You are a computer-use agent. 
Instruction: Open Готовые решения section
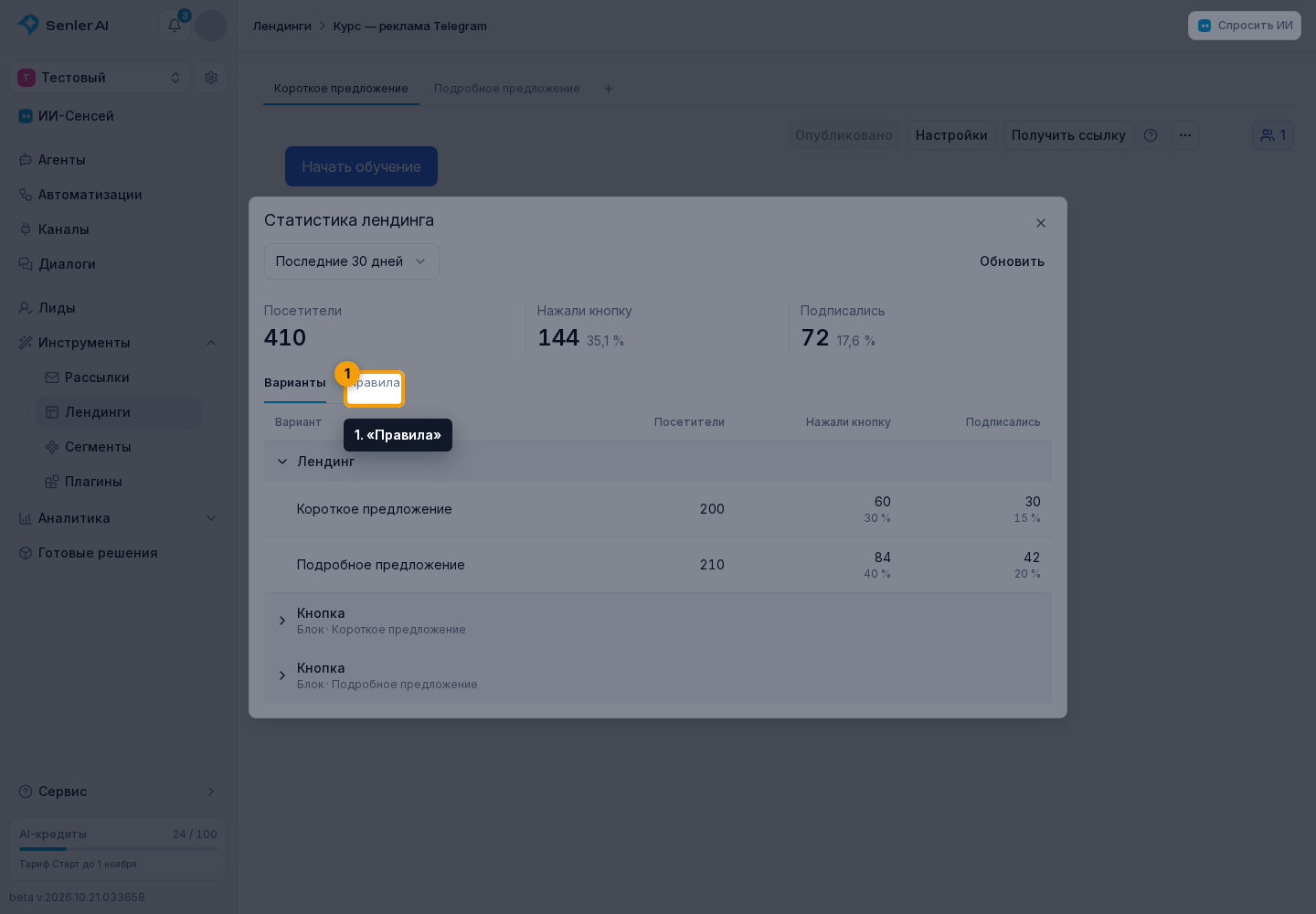[x=118, y=553]
